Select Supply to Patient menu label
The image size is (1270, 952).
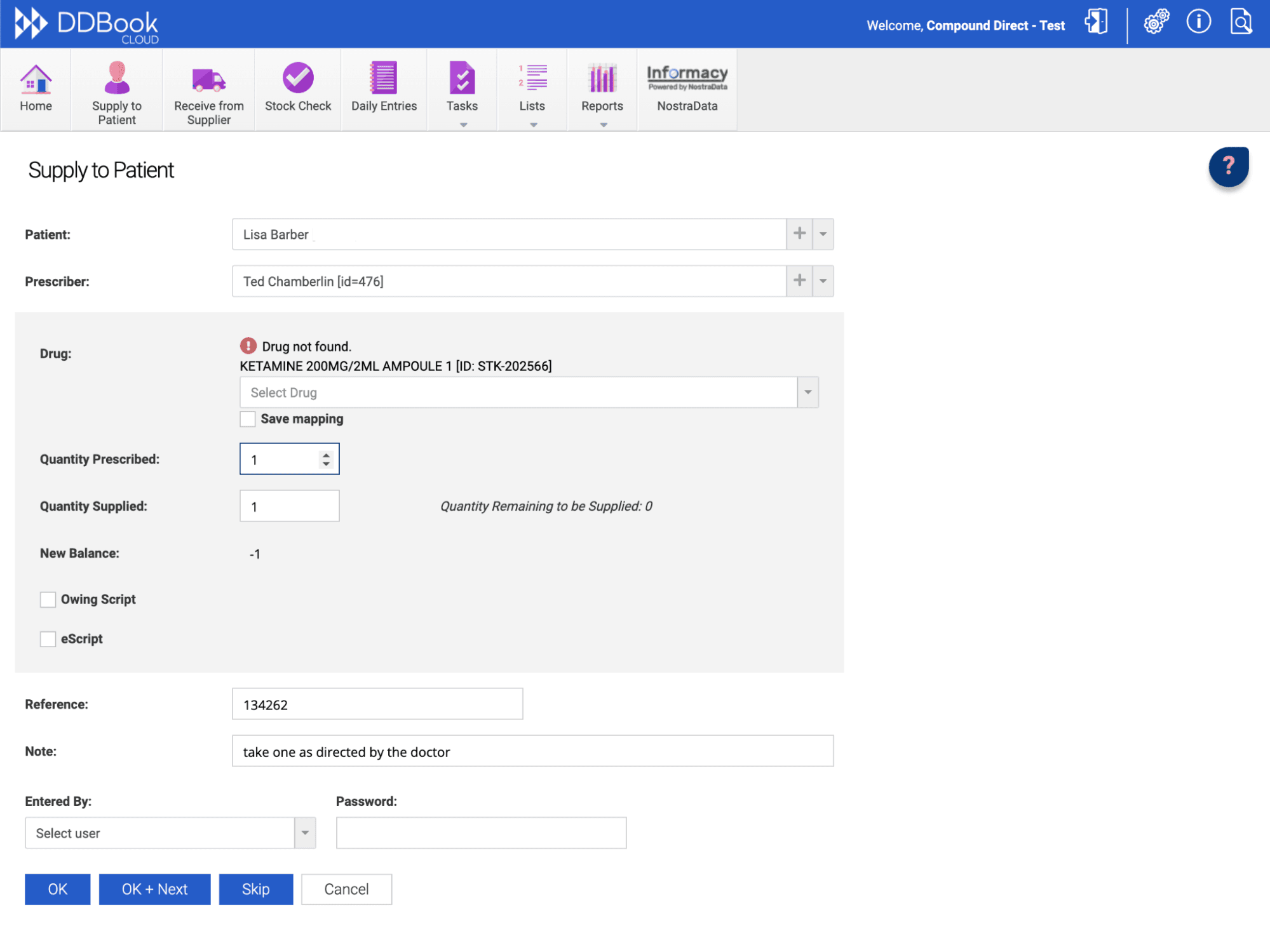(x=117, y=113)
